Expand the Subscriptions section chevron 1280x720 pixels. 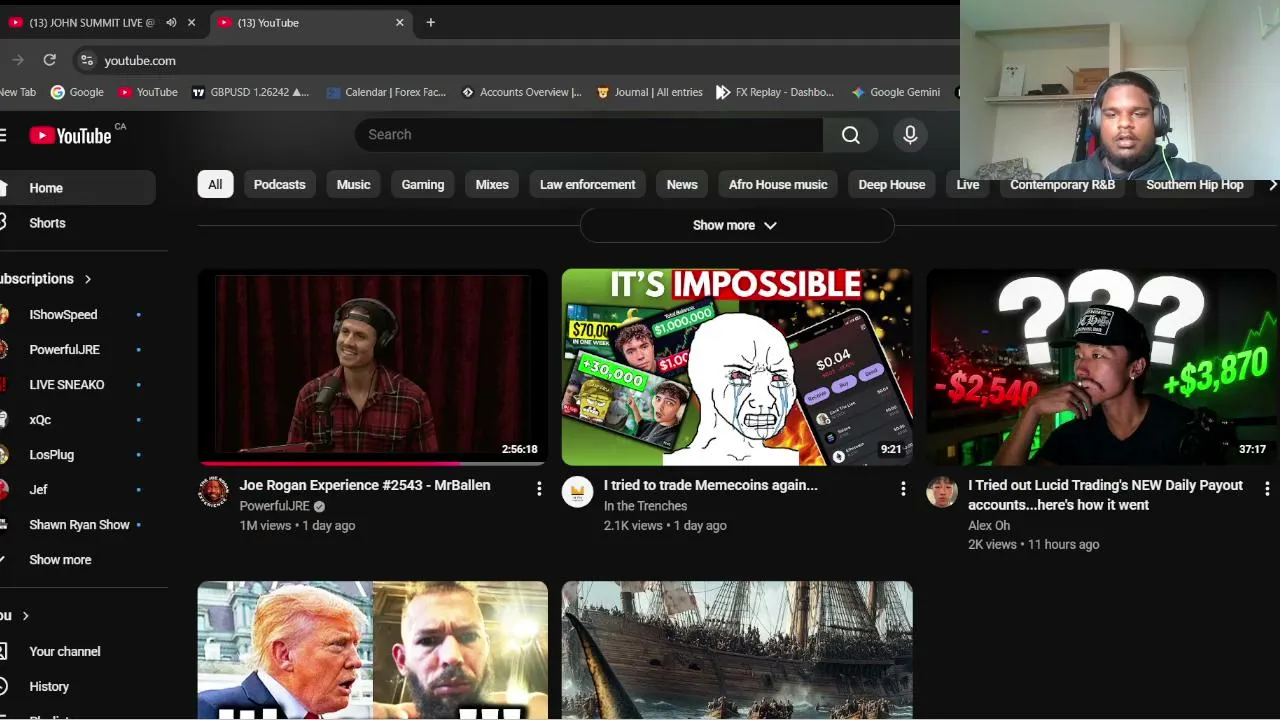[x=88, y=279]
